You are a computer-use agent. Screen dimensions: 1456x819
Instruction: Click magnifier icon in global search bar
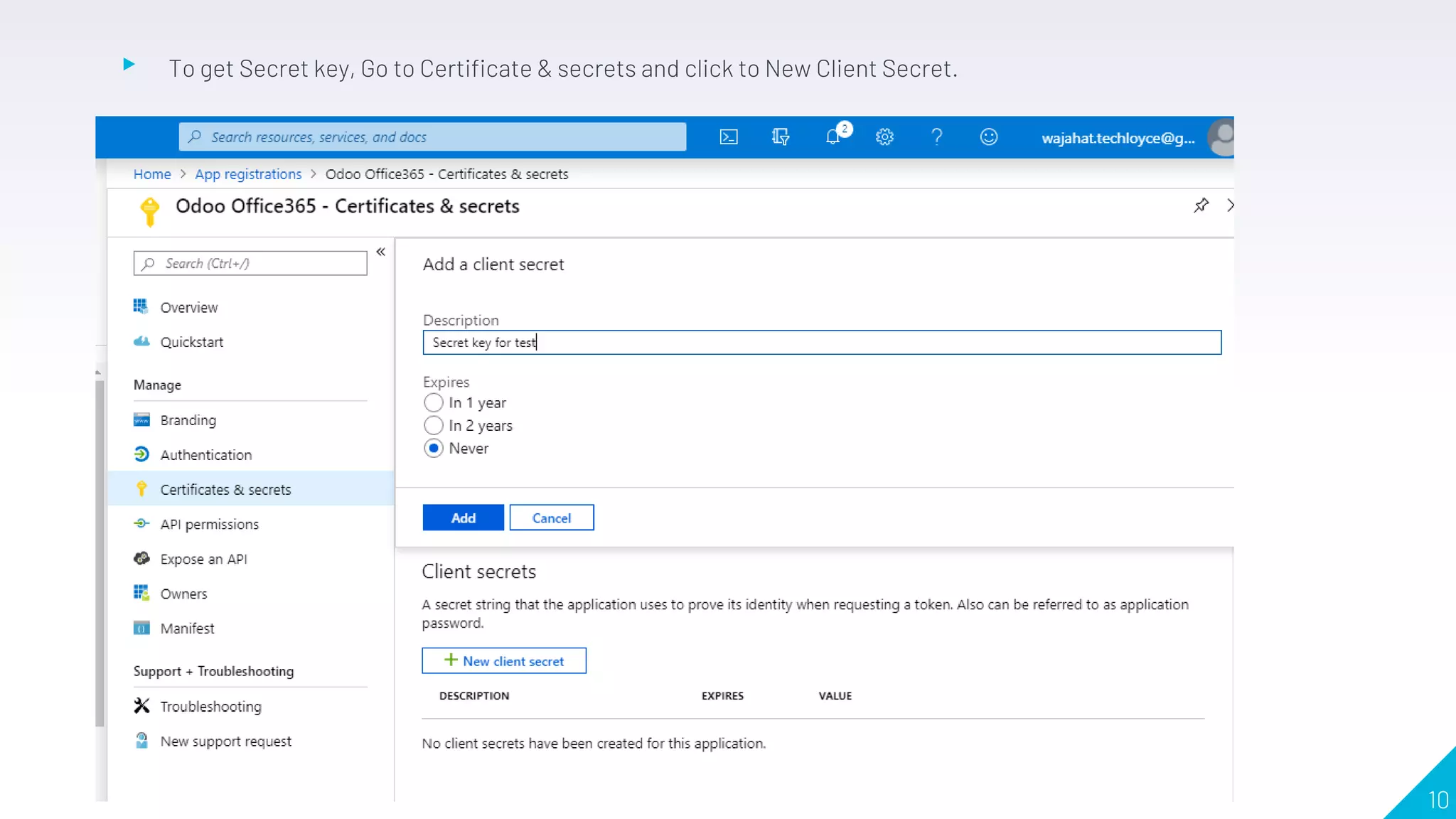point(194,136)
